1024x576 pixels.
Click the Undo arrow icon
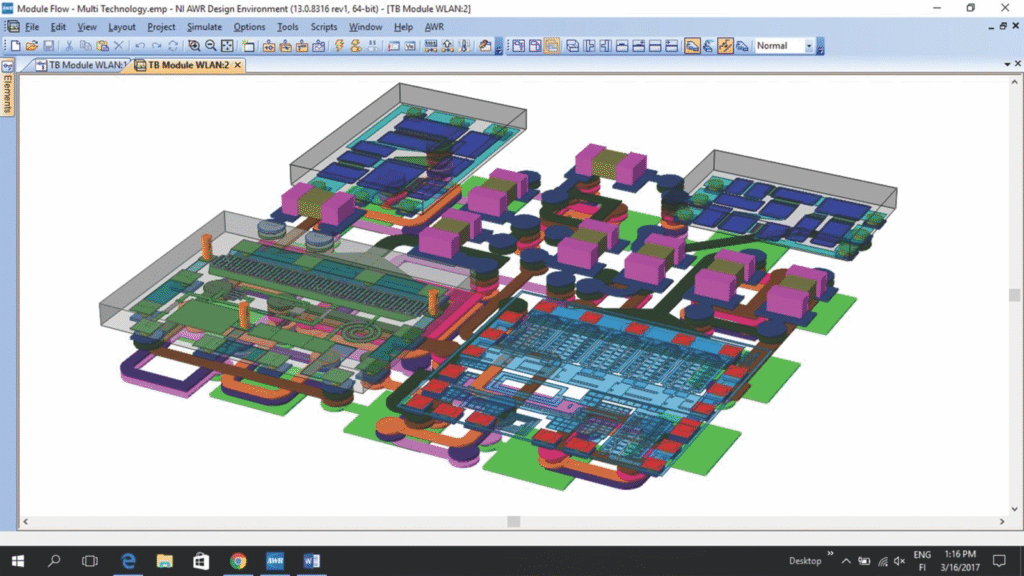point(140,46)
